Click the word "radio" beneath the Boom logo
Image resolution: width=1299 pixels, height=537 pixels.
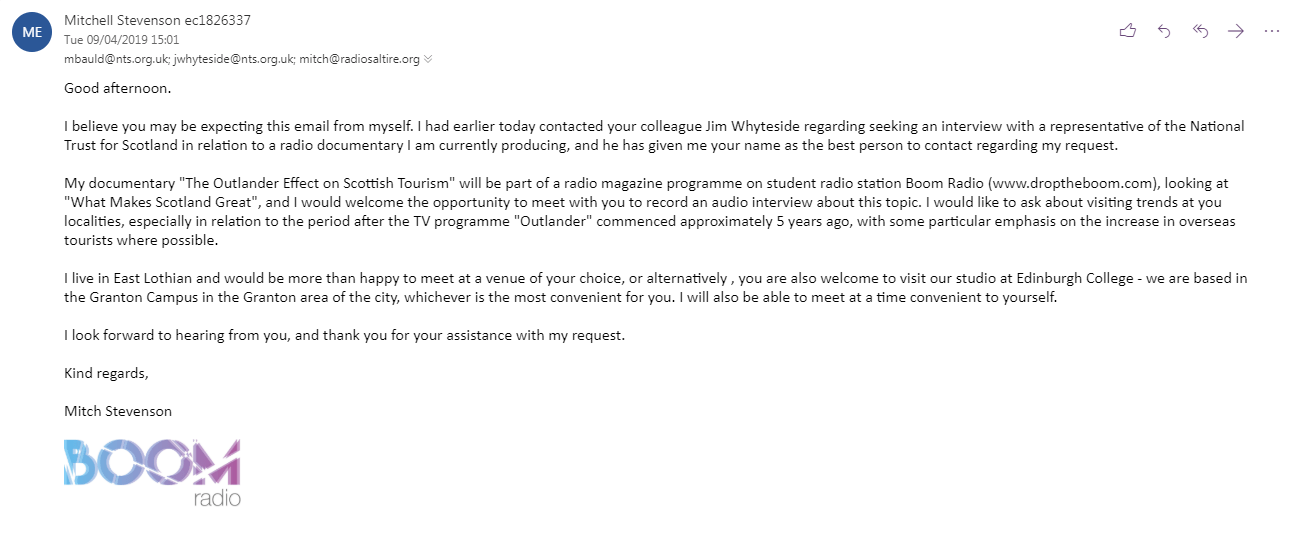217,498
